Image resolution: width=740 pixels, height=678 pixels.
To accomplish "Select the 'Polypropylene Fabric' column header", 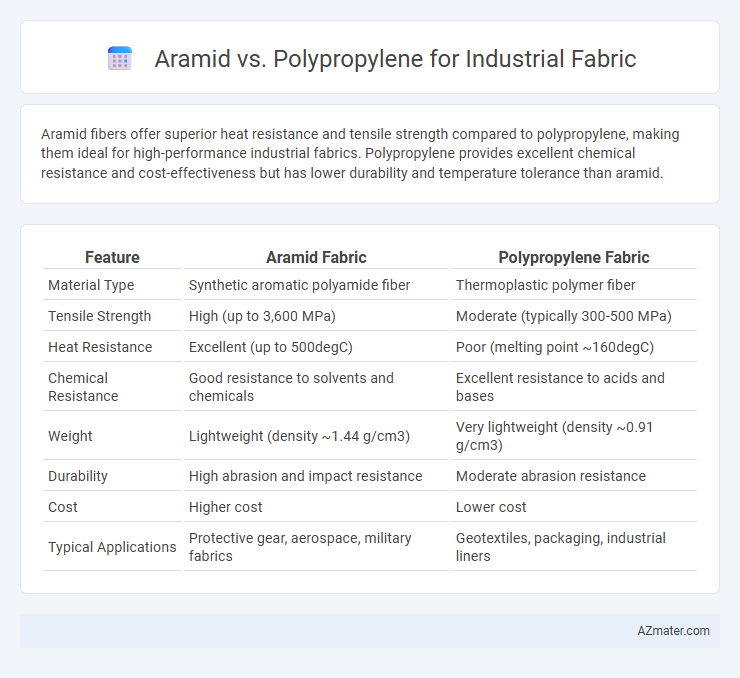I will pos(574,257).
